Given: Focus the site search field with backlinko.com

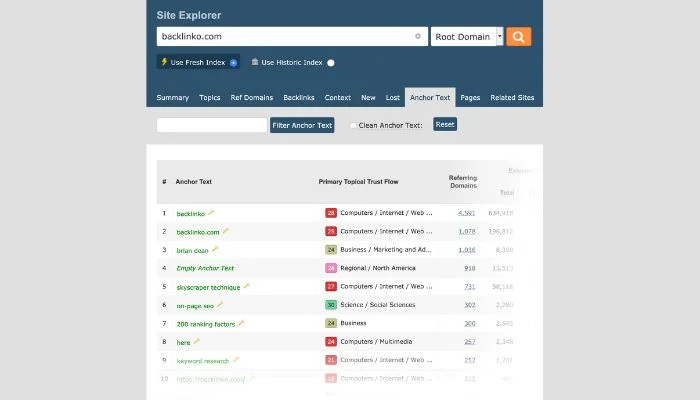Looking at the screenshot, I should point(292,37).
